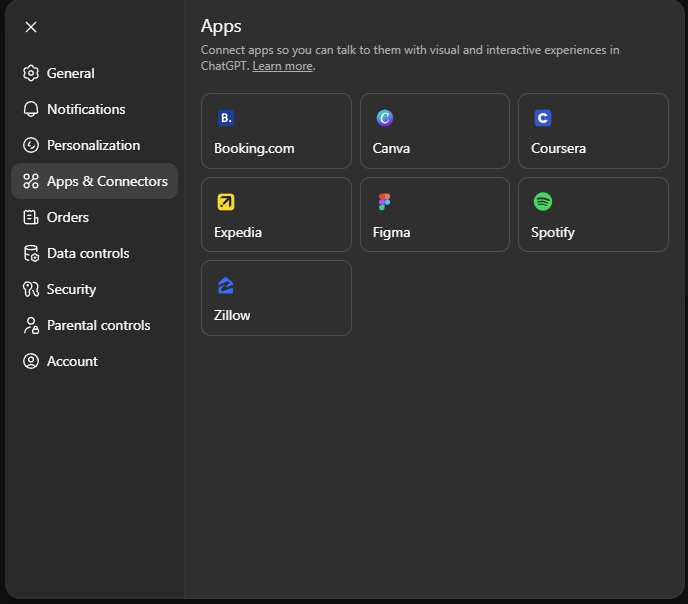Go to the Personalization tab label
The height and width of the screenshot is (604, 688).
pos(93,145)
